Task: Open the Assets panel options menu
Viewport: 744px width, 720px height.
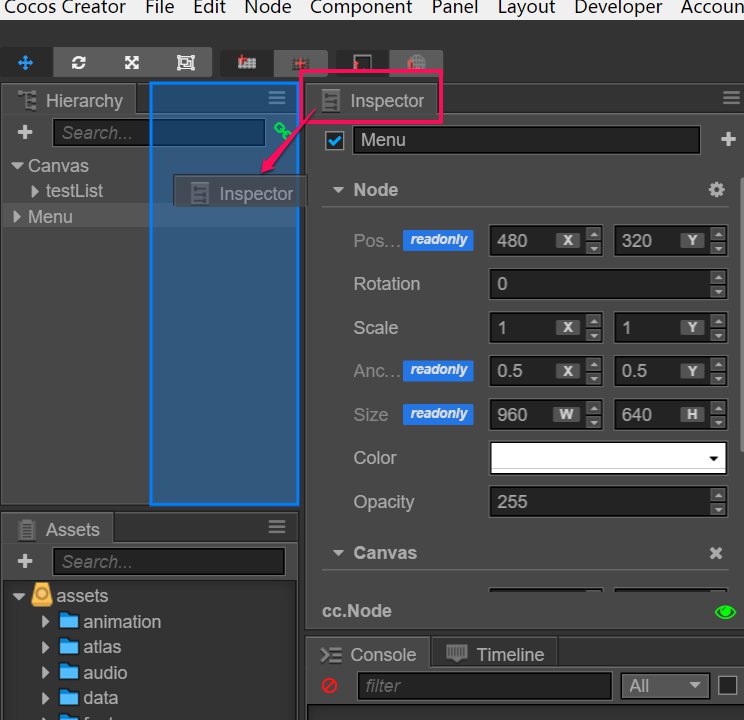Action: (x=277, y=526)
